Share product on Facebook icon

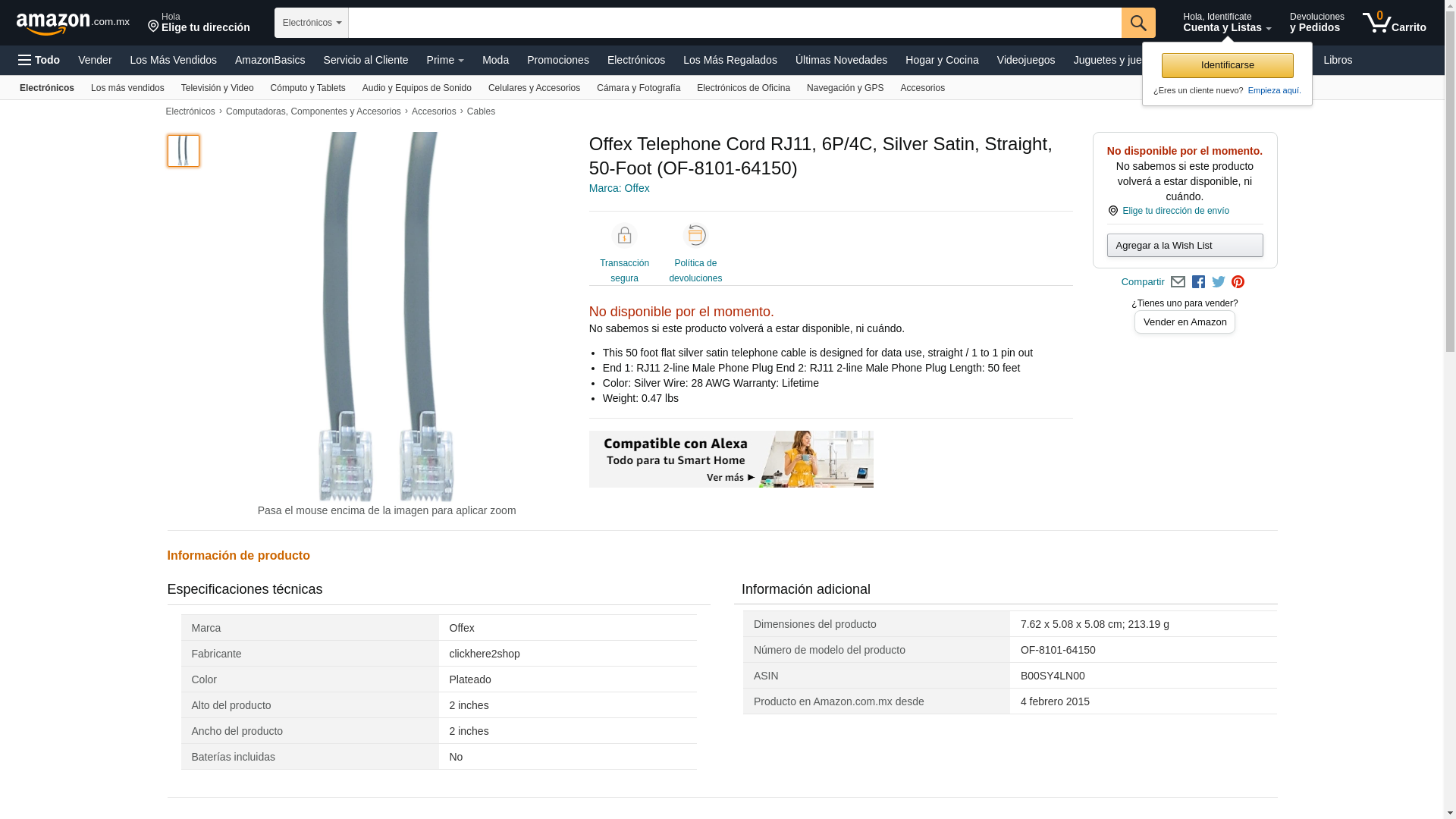tap(1198, 282)
